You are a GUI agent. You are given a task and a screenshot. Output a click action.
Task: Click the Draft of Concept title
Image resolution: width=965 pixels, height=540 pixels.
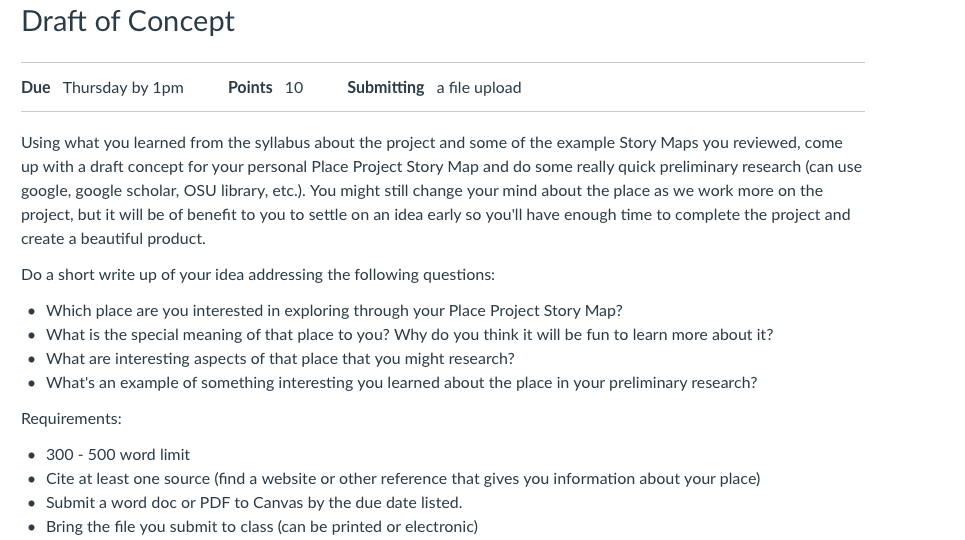(127, 22)
